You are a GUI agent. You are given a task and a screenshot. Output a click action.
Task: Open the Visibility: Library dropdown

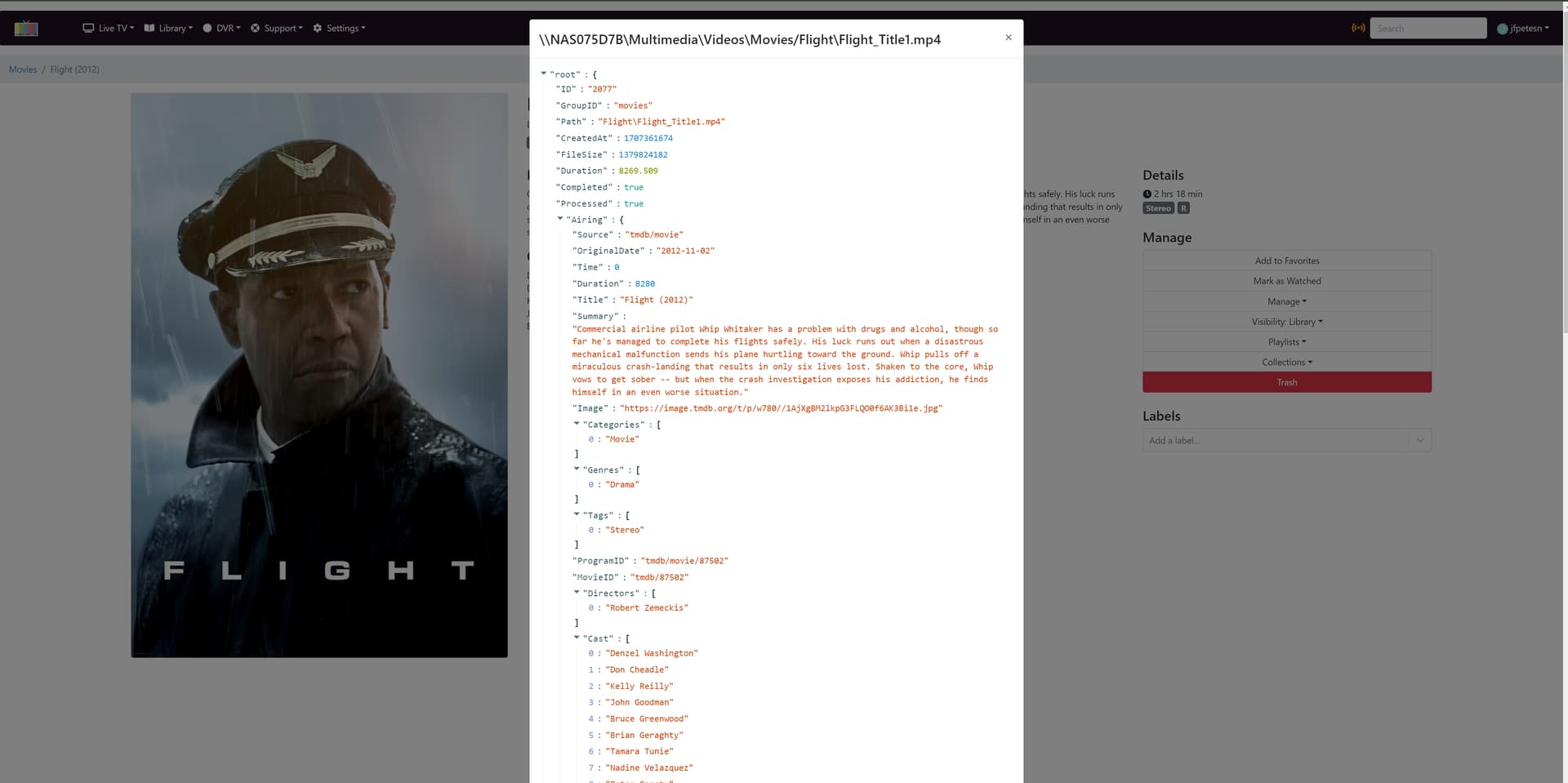point(1286,322)
